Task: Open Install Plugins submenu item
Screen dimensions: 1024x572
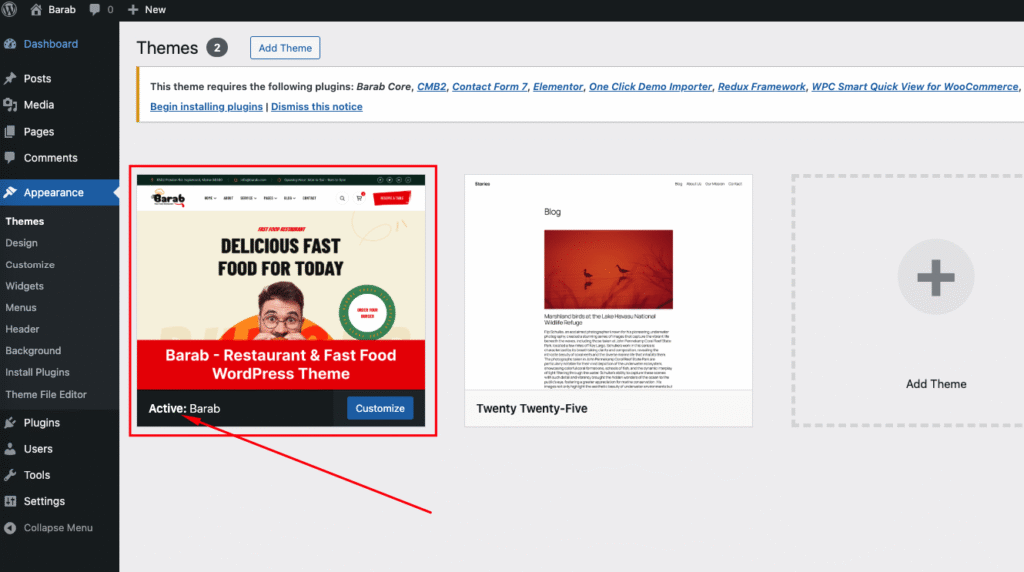Action: 37,372
